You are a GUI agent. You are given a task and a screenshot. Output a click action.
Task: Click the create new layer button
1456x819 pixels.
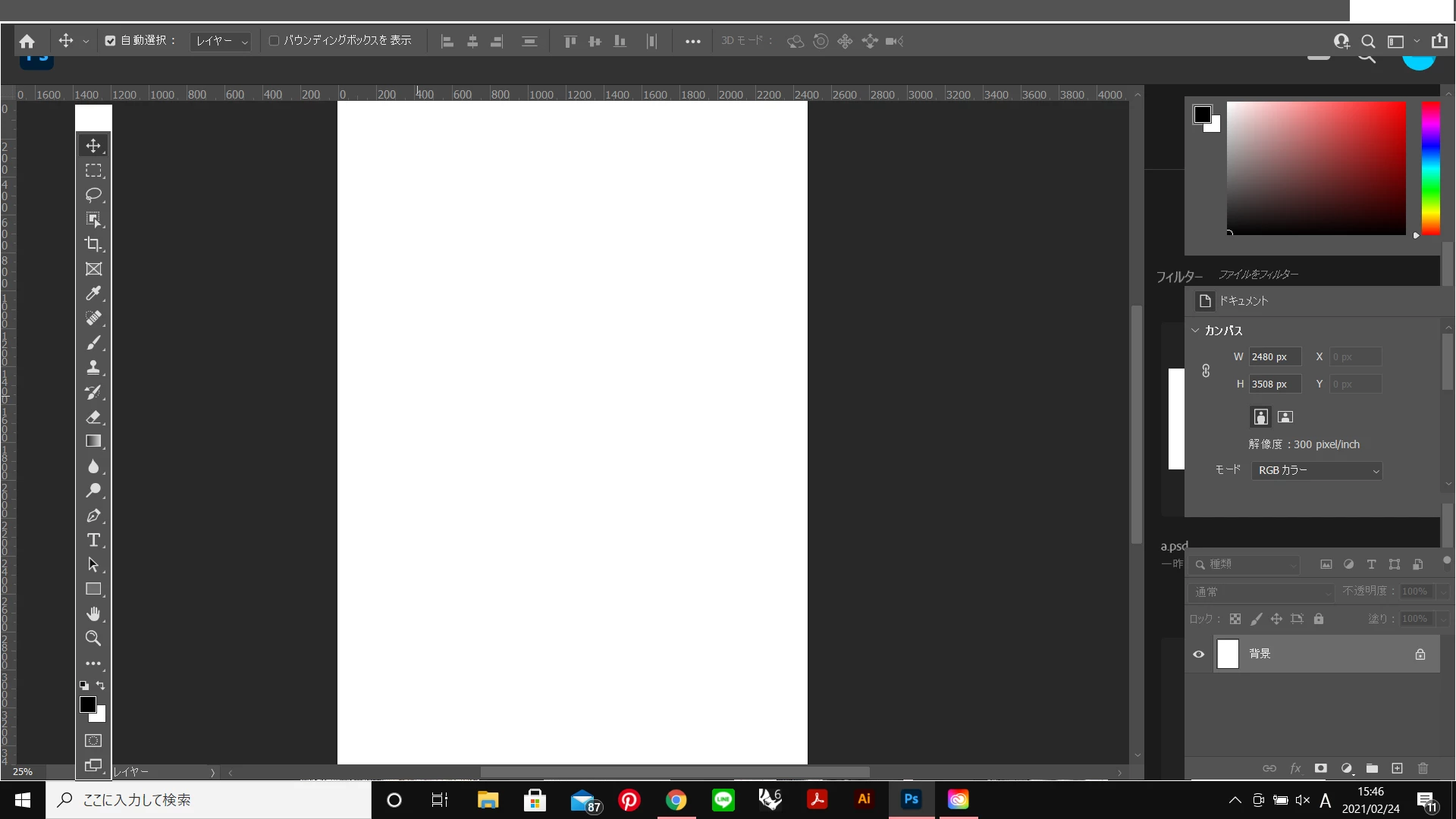pyautogui.click(x=1398, y=769)
